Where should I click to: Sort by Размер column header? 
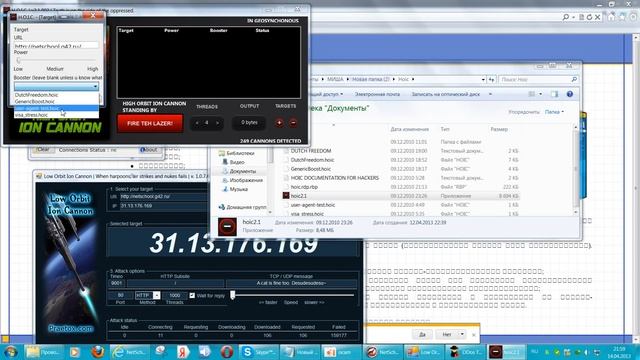click(499, 129)
